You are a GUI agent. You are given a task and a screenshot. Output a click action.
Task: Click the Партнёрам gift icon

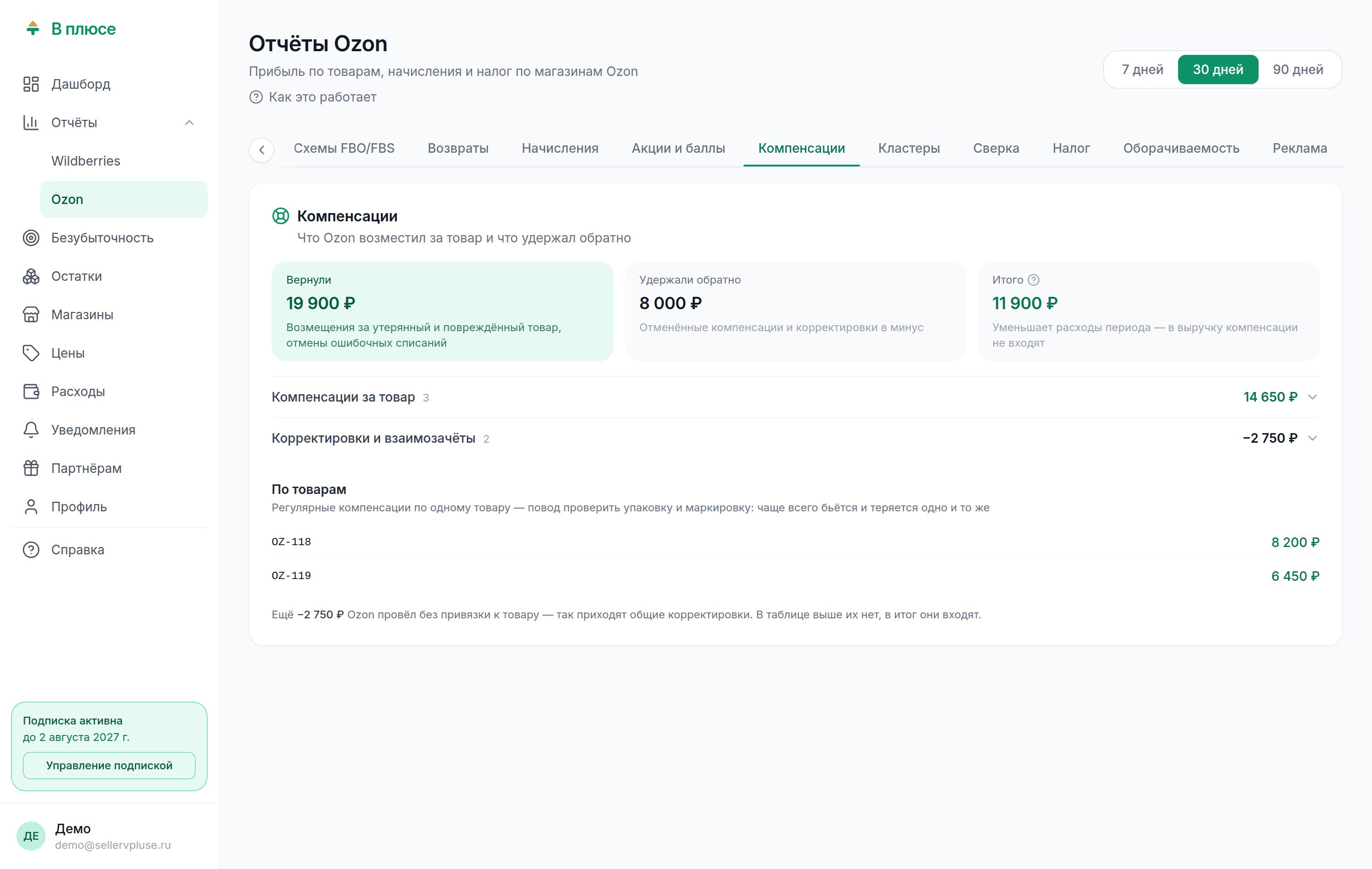(x=31, y=468)
